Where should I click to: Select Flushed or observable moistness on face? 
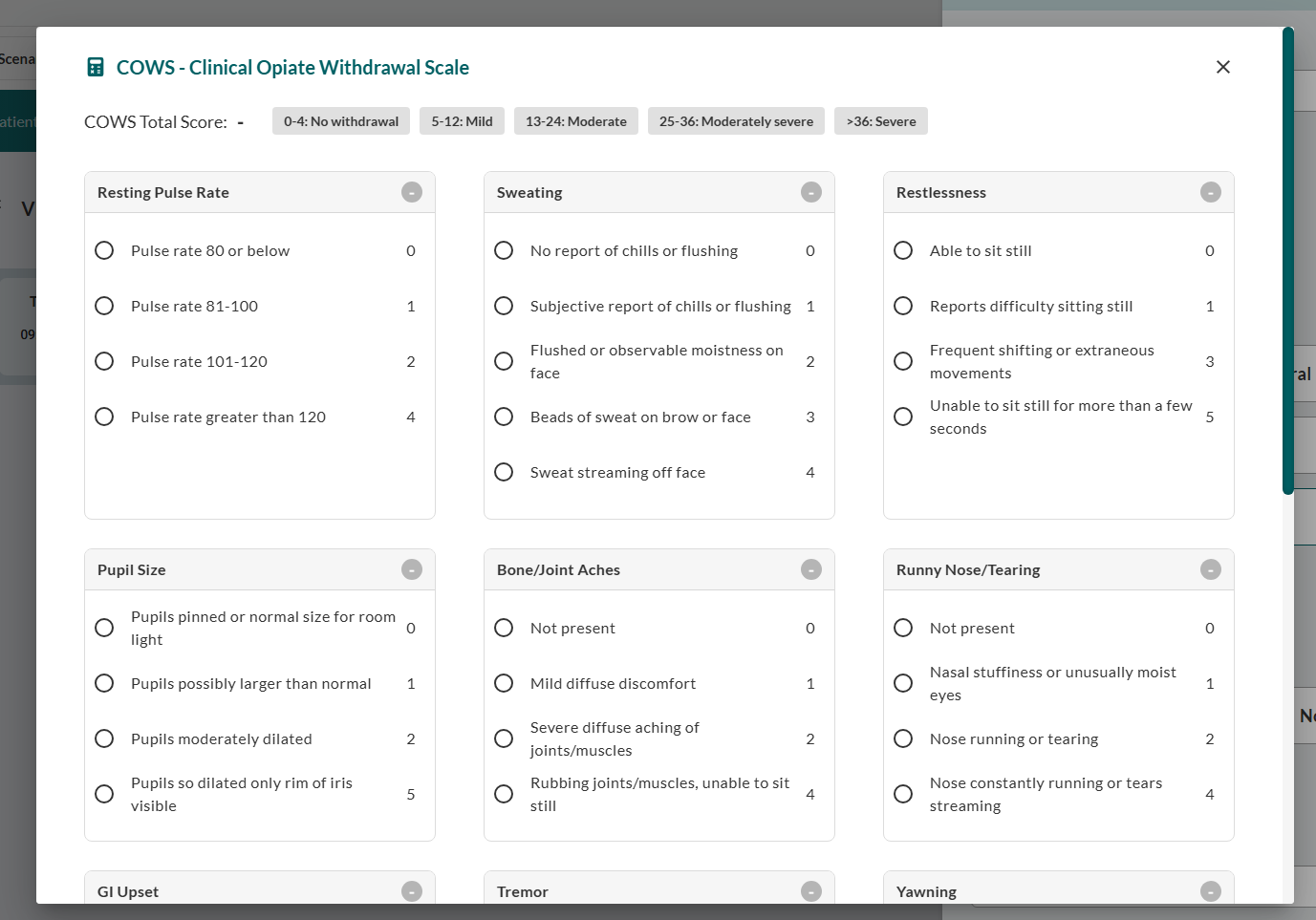point(504,361)
